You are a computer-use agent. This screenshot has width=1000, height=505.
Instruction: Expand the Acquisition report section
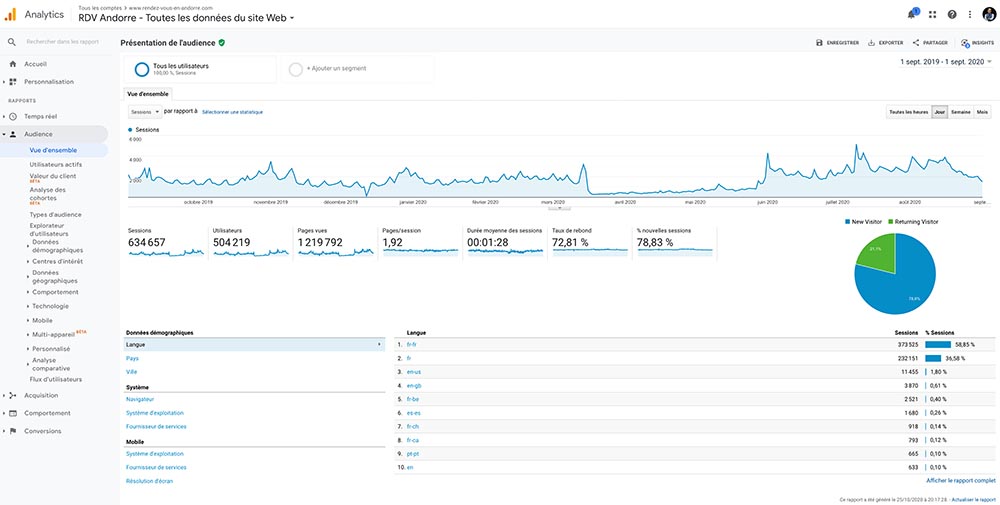[x=40, y=395]
